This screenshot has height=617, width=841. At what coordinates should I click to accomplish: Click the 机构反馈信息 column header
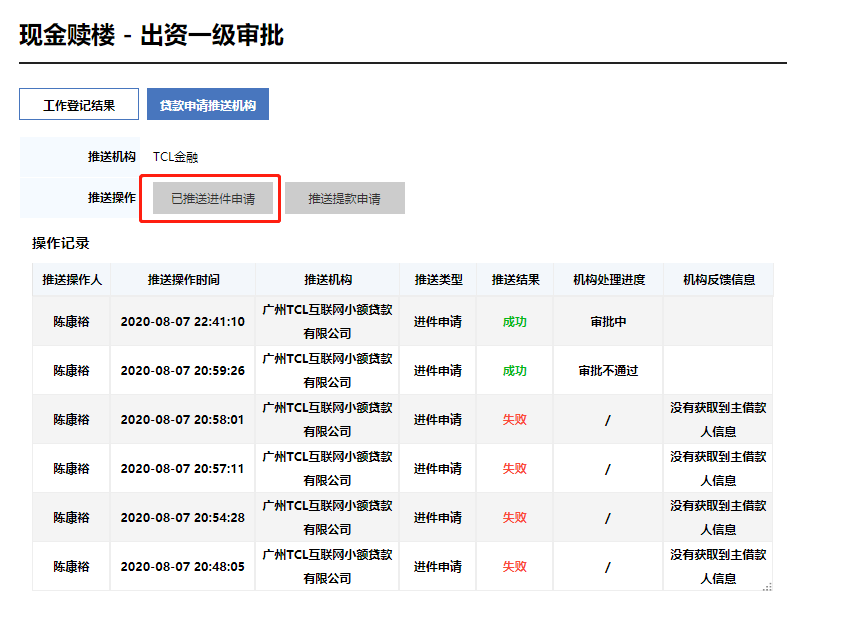719,280
